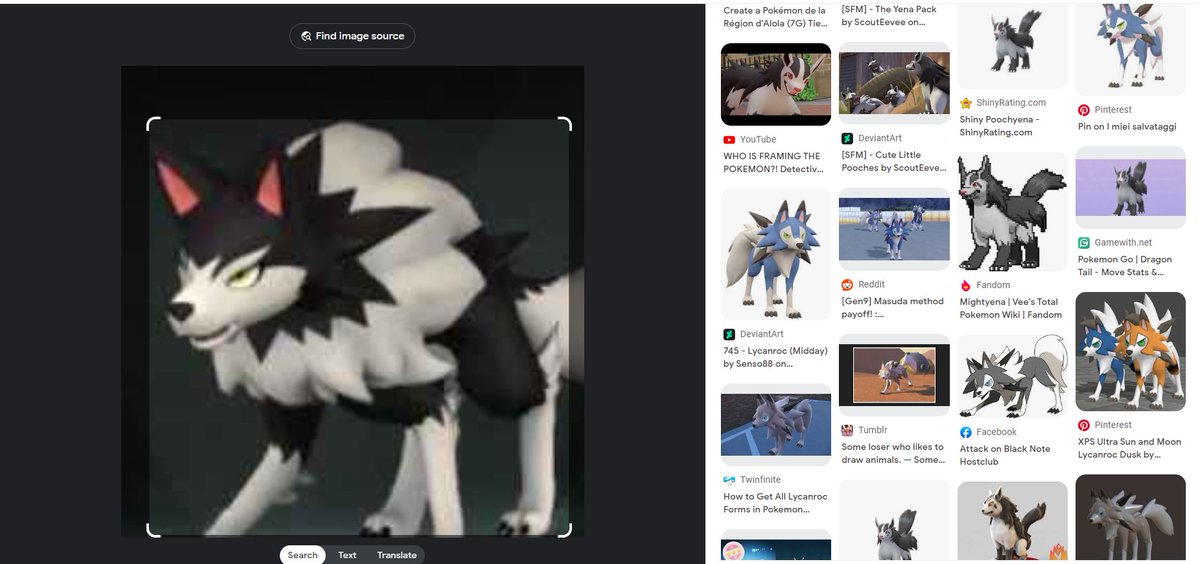Click the magnifier icon in Find image source
Screen dimensions: 1200x564
click(x=307, y=36)
